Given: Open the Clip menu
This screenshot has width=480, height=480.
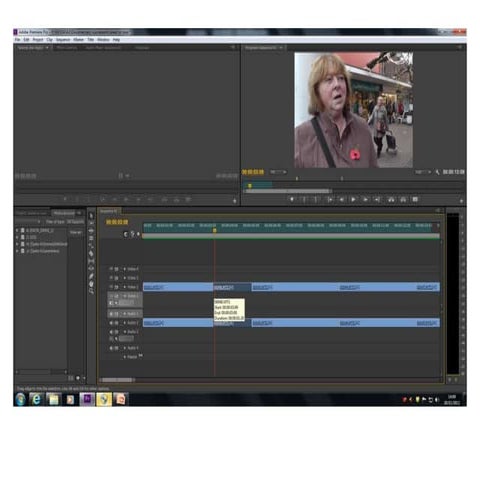Looking at the screenshot, I should [x=49, y=40].
